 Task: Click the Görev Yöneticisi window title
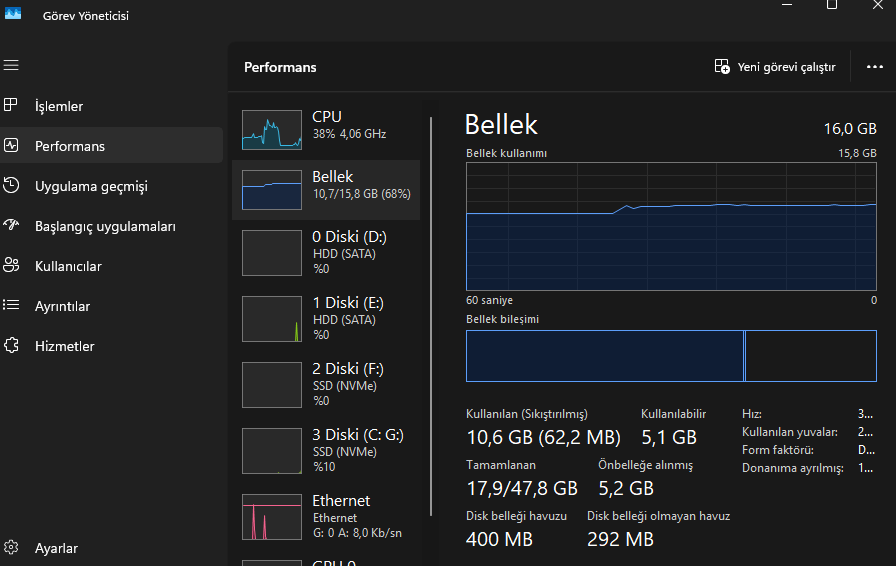pyautogui.click(x=86, y=15)
